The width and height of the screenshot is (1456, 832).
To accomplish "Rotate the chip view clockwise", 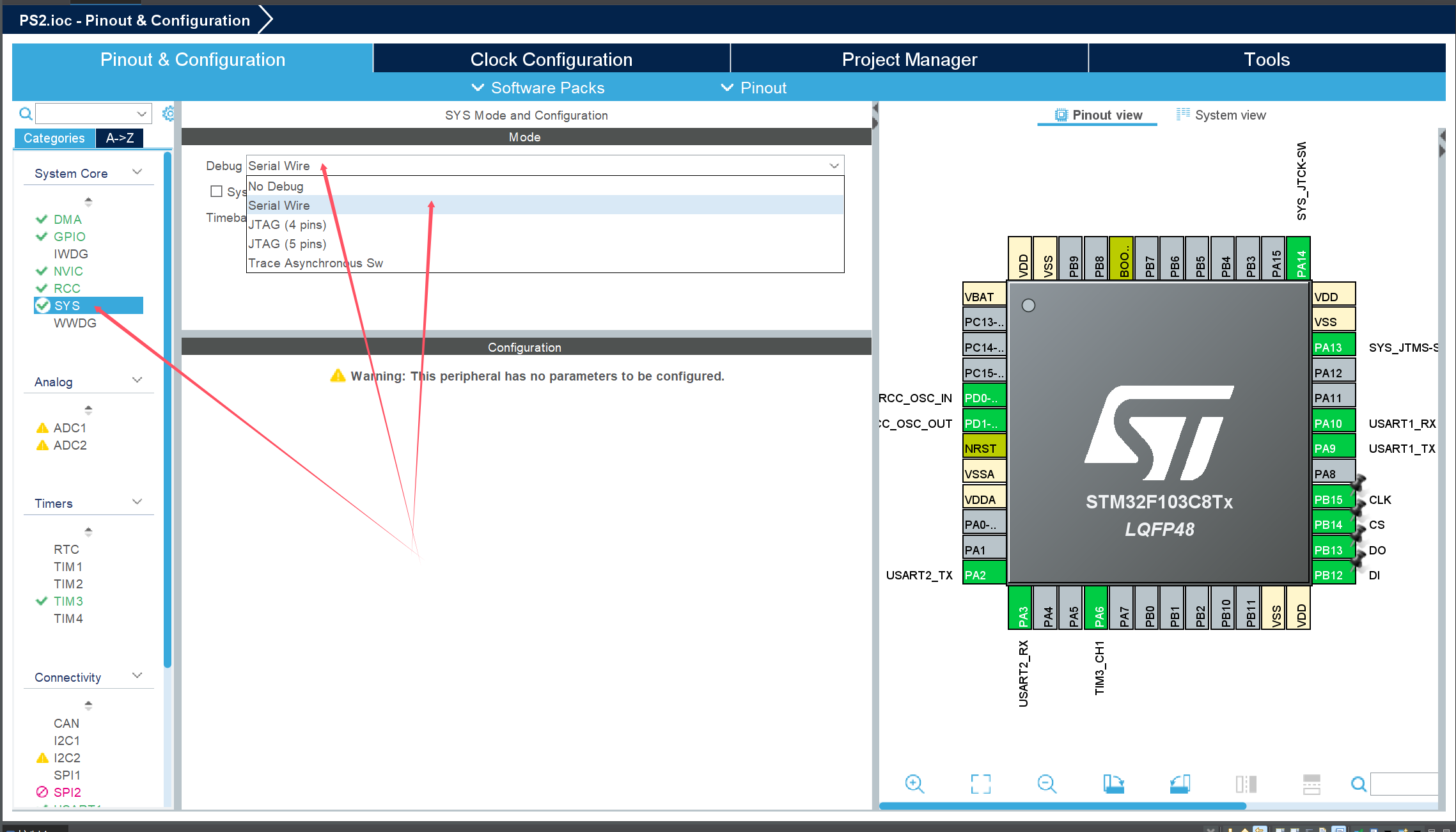I will [1113, 783].
